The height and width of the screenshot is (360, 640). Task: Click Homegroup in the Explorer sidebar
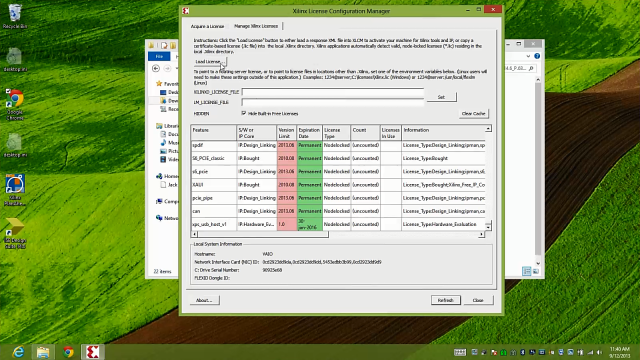point(167,176)
